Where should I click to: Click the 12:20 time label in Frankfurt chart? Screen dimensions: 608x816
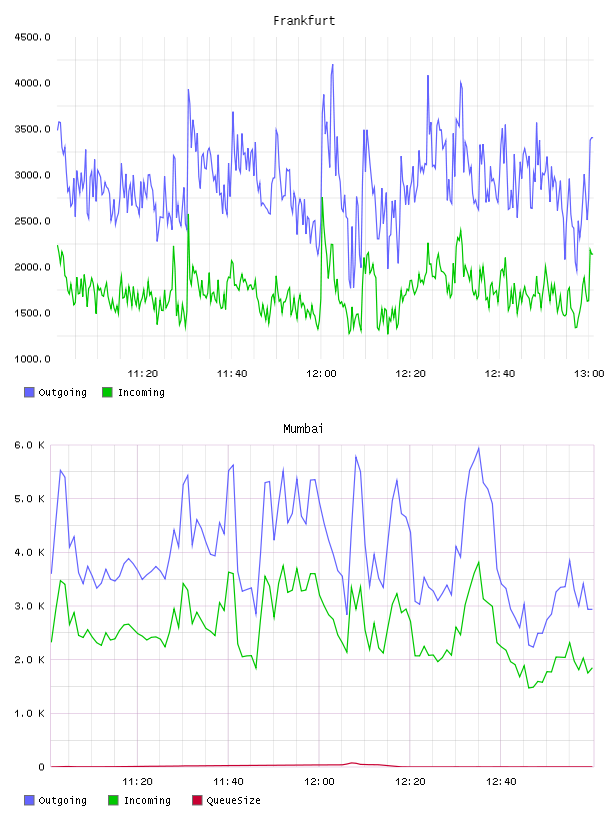410,373
